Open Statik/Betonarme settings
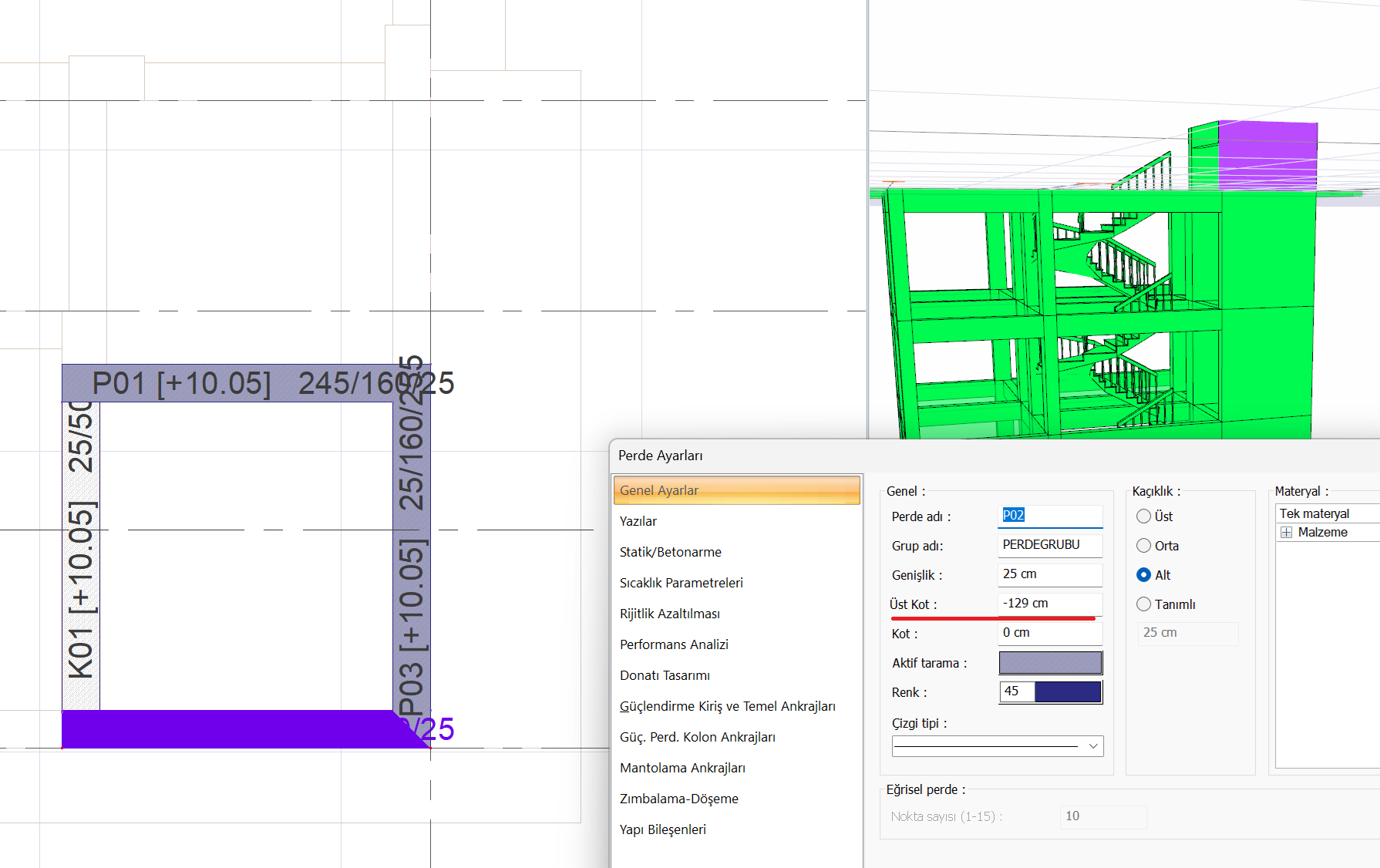This screenshot has height=868, width=1380. pos(670,552)
